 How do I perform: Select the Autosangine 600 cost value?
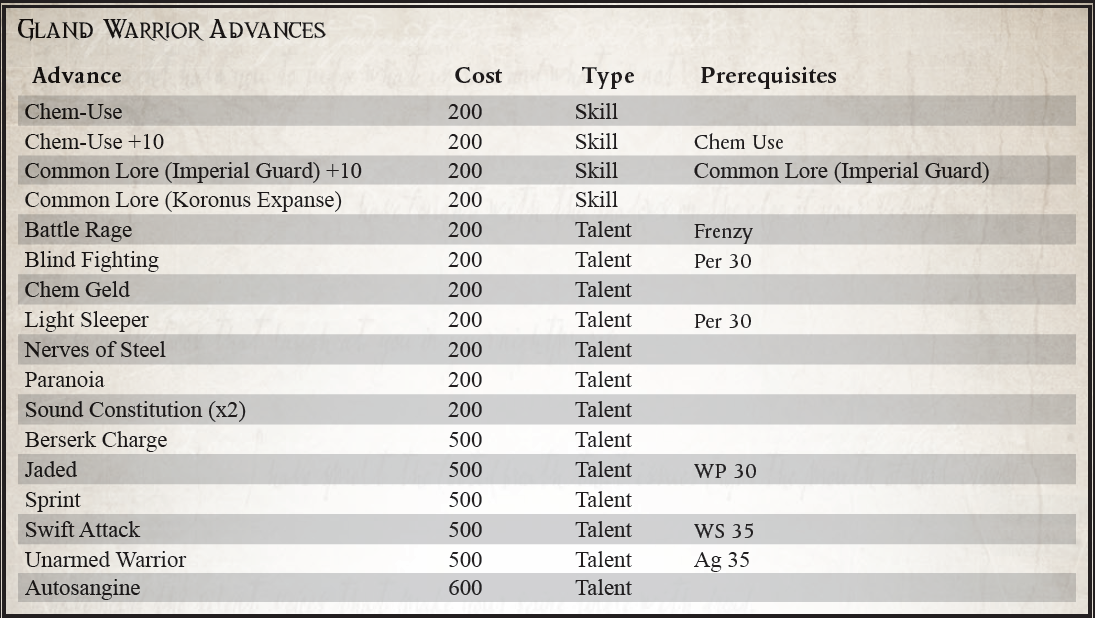pyautogui.click(x=465, y=588)
